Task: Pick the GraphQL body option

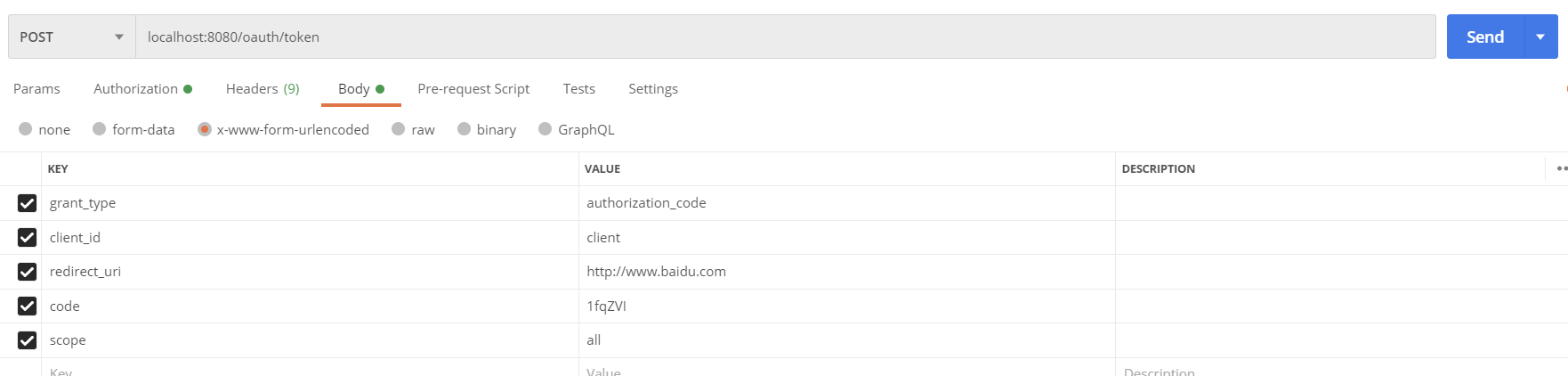Action: (x=546, y=129)
